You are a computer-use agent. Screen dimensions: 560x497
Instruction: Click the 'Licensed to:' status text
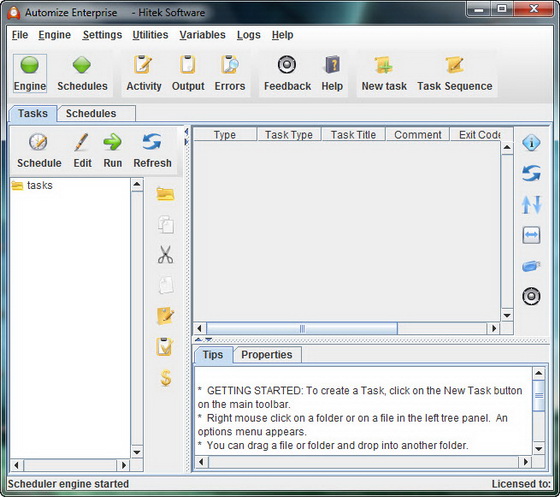[x=521, y=484]
